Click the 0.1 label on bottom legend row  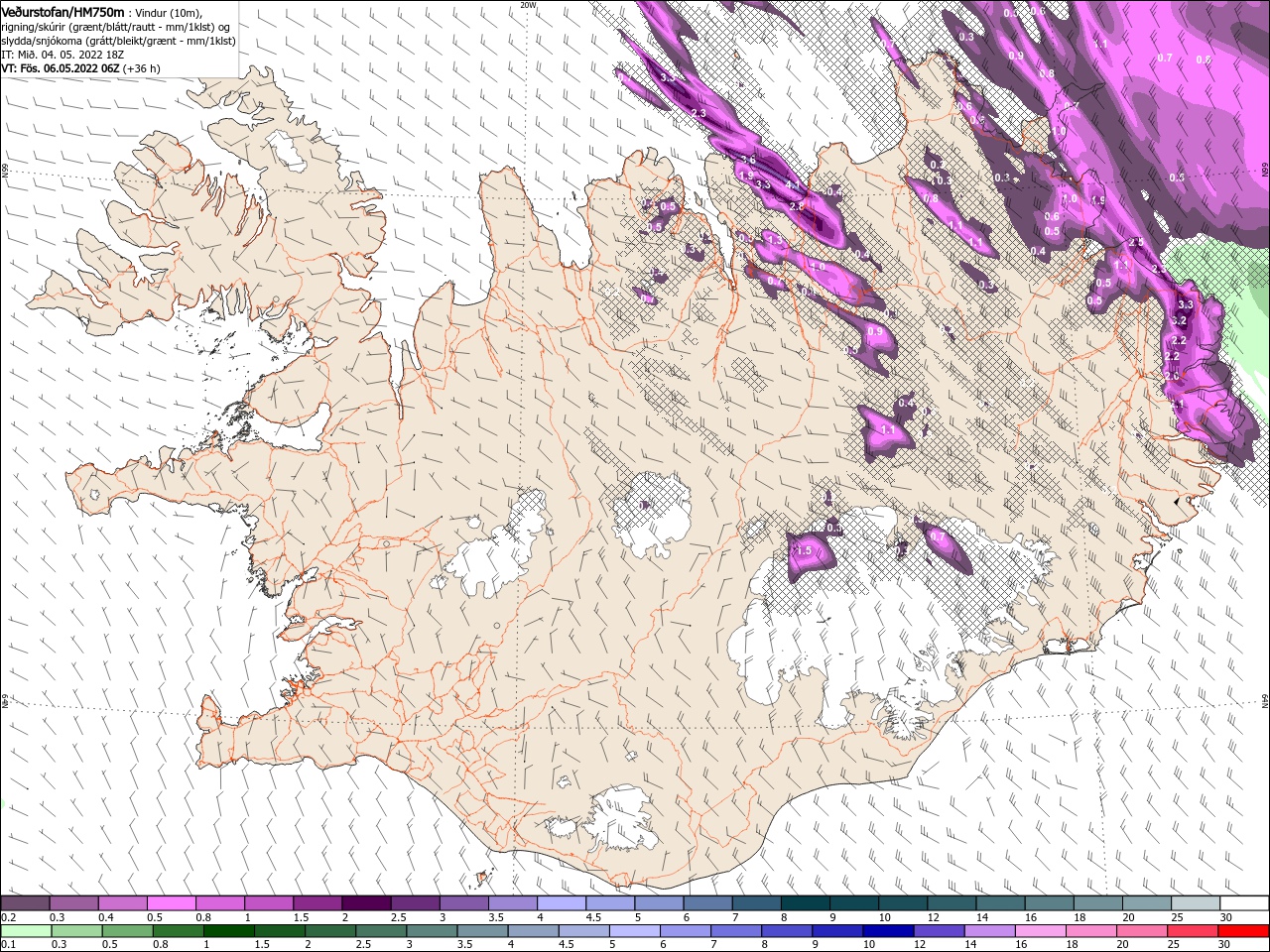(8, 945)
